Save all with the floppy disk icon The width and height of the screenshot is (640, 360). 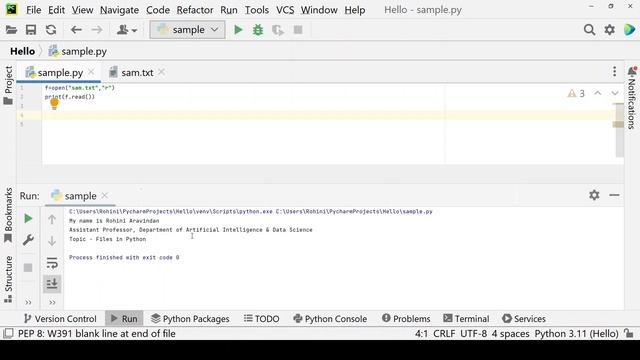point(31,30)
